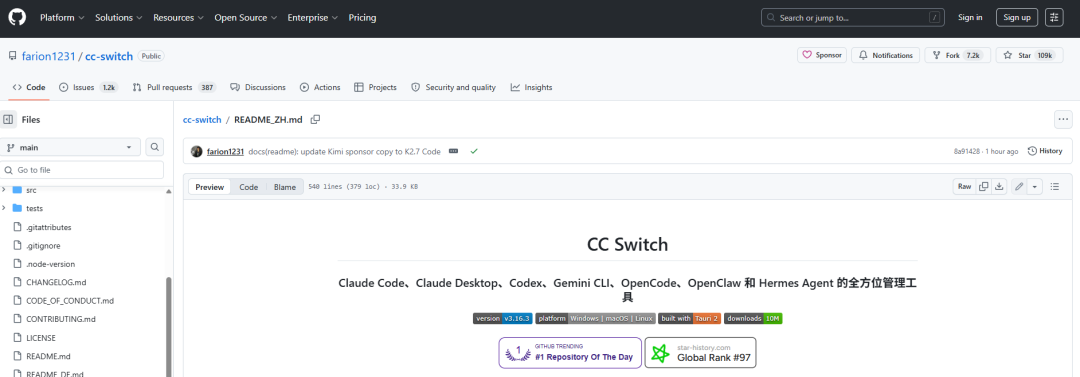Image resolution: width=1080 pixels, height=377 pixels.
Task: Open the Platform menu
Action: [62, 17]
